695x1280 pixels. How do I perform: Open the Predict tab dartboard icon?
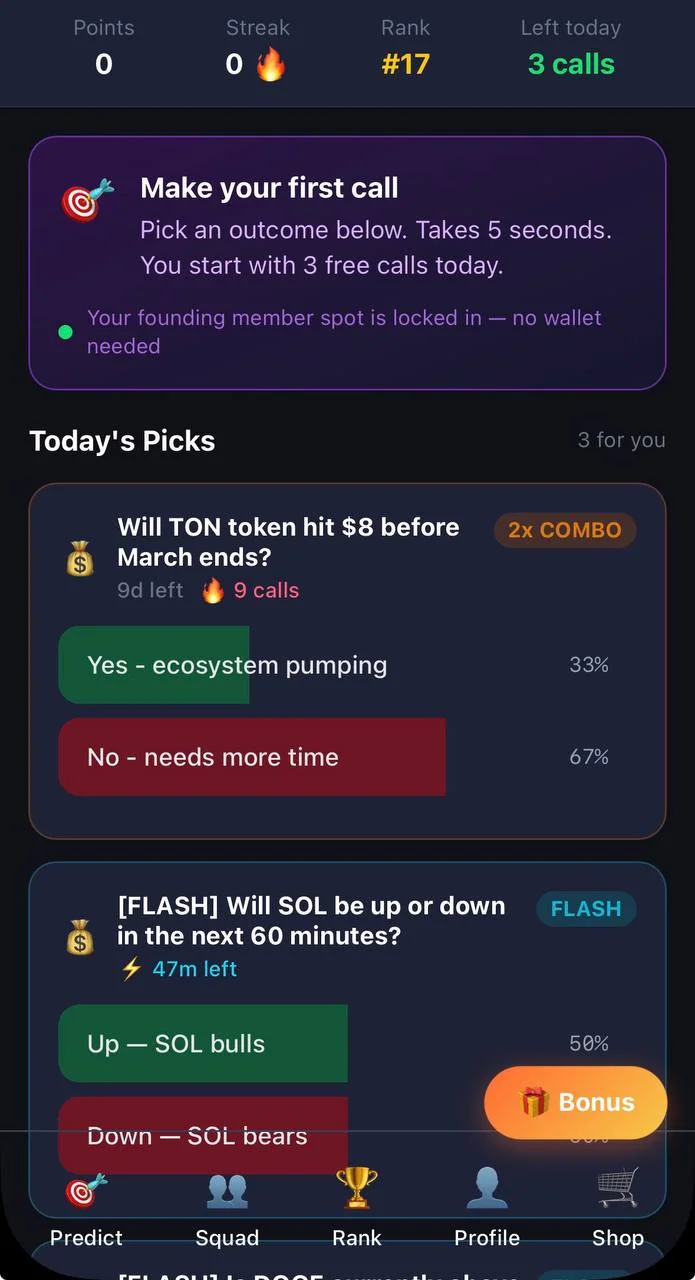coord(86,1190)
